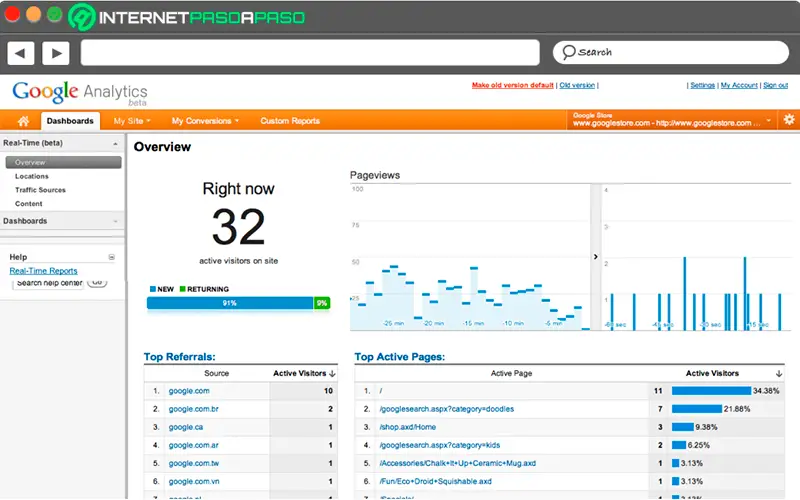Open the My Site dropdown menu
800x500 pixels.
tap(132, 121)
